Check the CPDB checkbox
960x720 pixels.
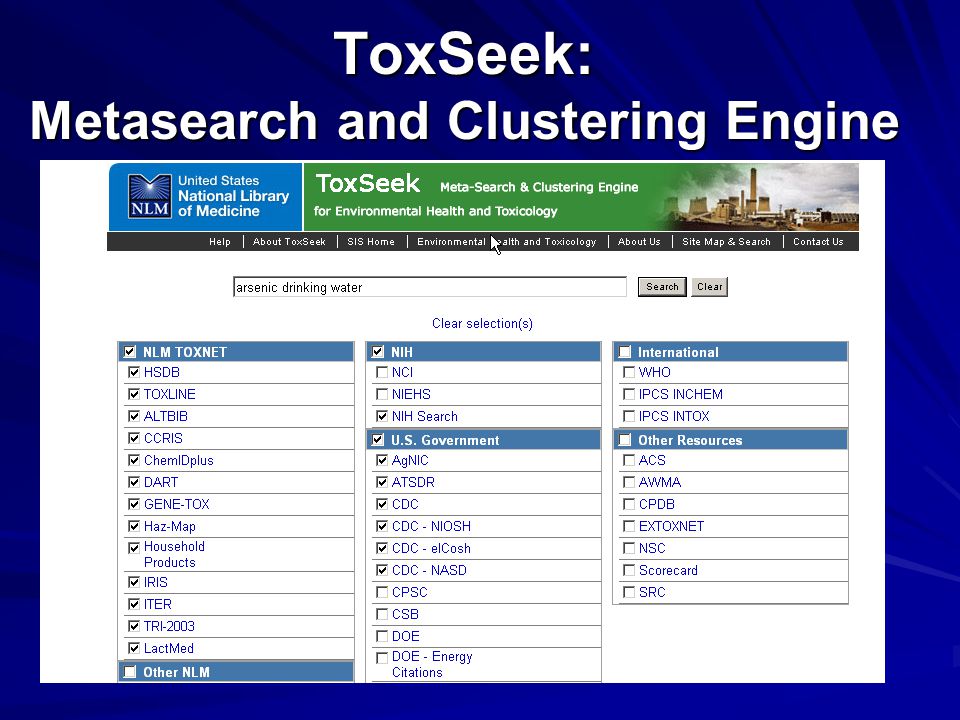629,504
